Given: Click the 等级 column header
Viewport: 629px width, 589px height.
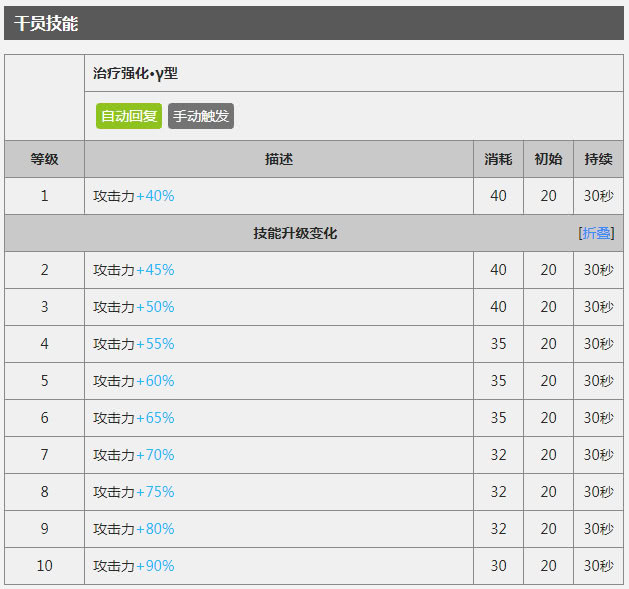Looking at the screenshot, I should point(45,159).
